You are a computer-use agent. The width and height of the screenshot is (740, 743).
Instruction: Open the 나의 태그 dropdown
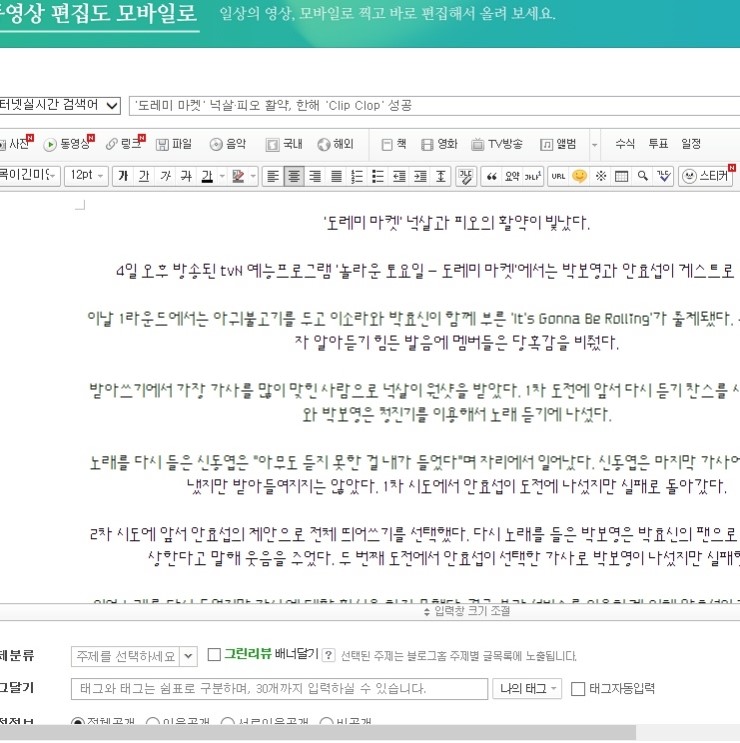coord(527,689)
